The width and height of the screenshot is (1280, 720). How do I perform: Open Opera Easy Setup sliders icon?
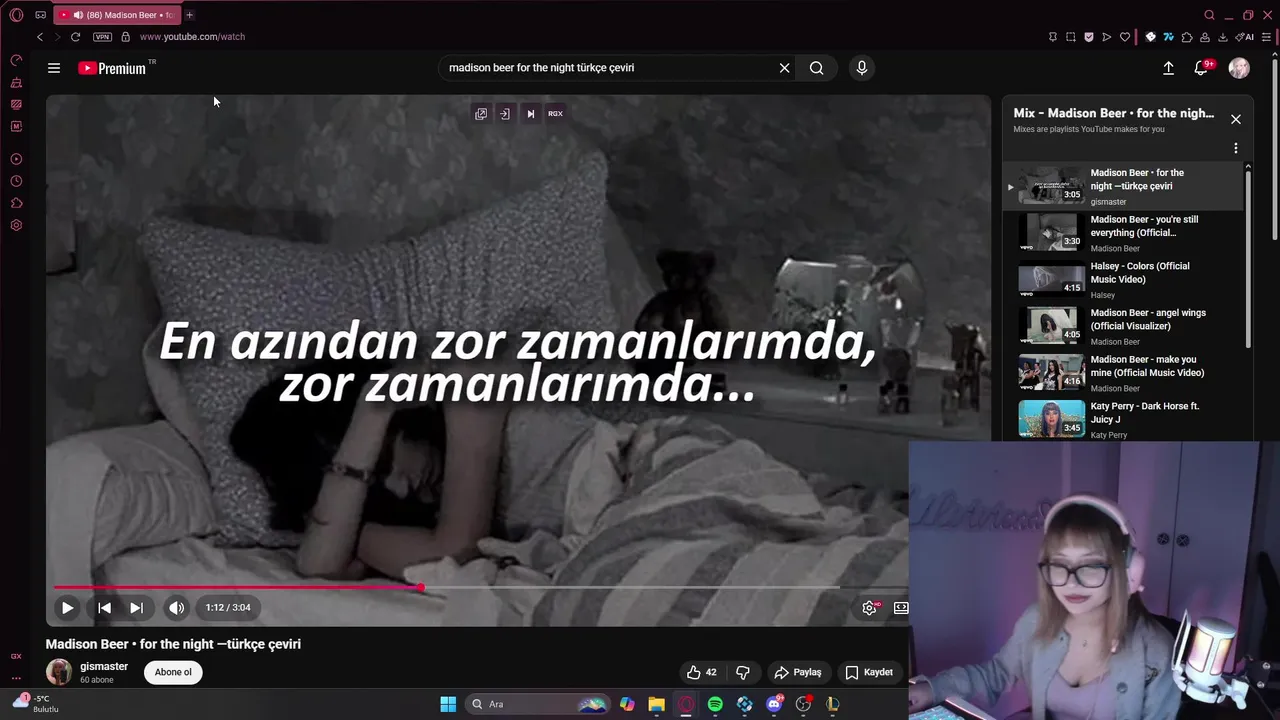(1267, 37)
